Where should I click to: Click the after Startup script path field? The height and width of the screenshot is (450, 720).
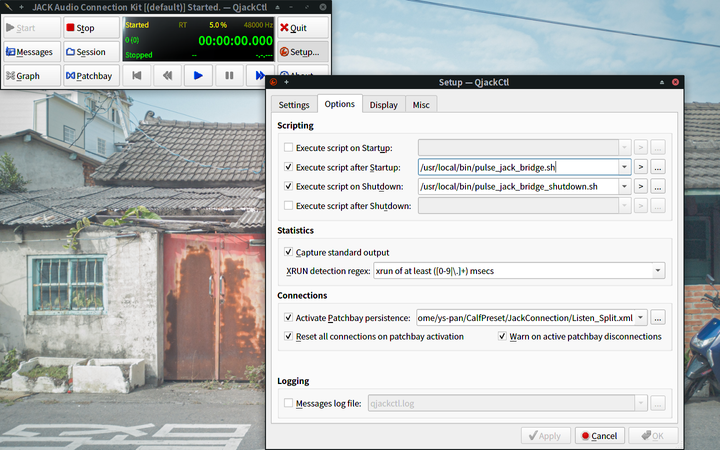[518, 167]
